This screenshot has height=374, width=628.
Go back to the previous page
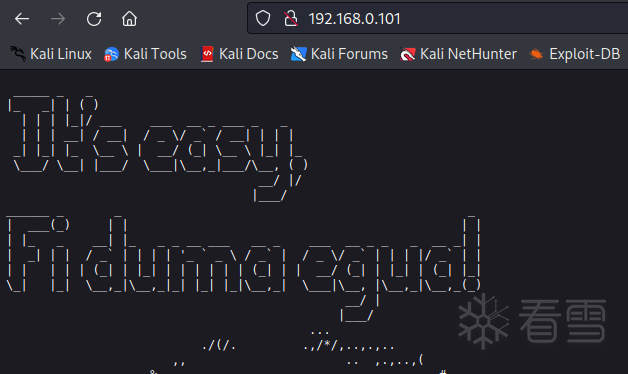[22, 19]
